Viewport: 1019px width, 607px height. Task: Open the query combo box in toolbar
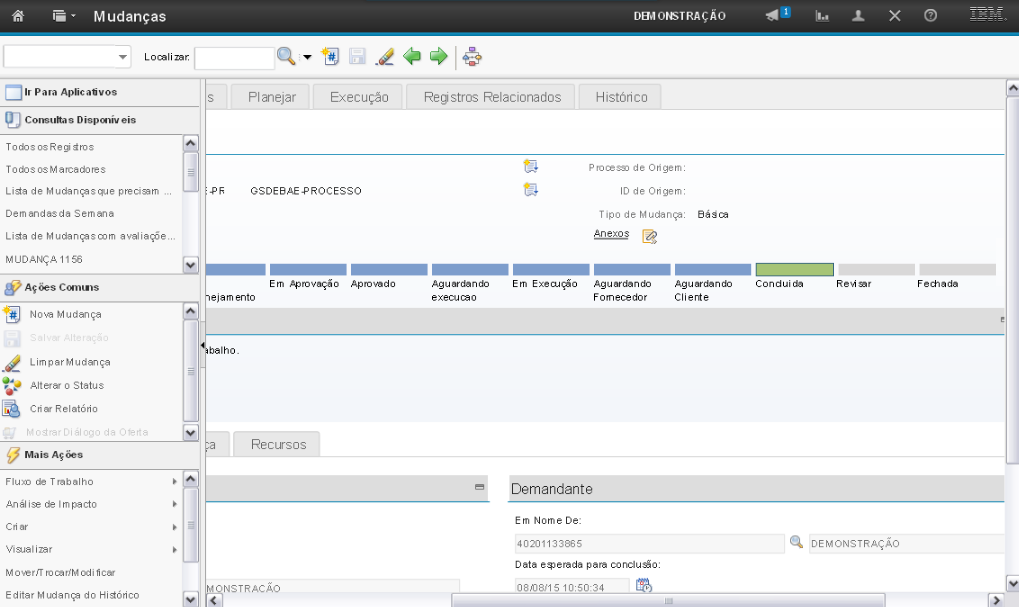[67, 57]
